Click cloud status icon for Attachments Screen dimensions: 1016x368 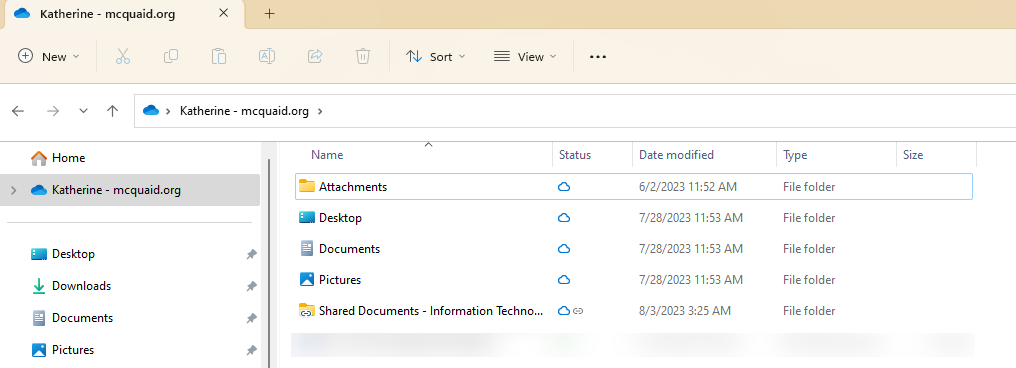pos(564,187)
